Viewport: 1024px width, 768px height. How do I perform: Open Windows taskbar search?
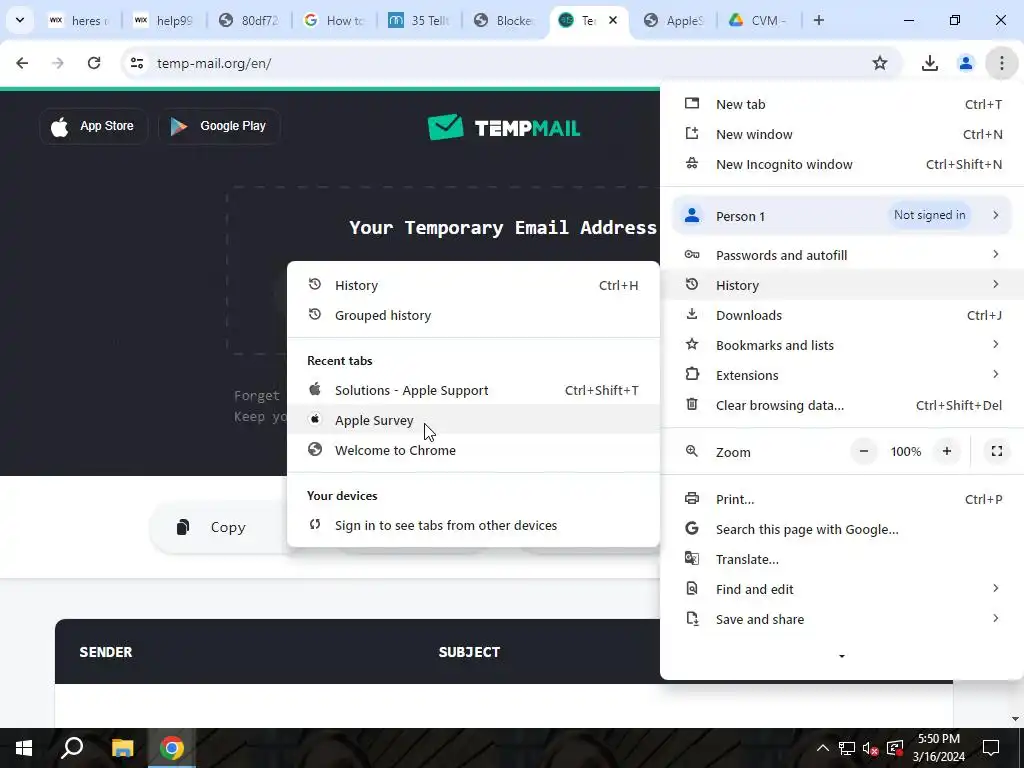[72, 748]
